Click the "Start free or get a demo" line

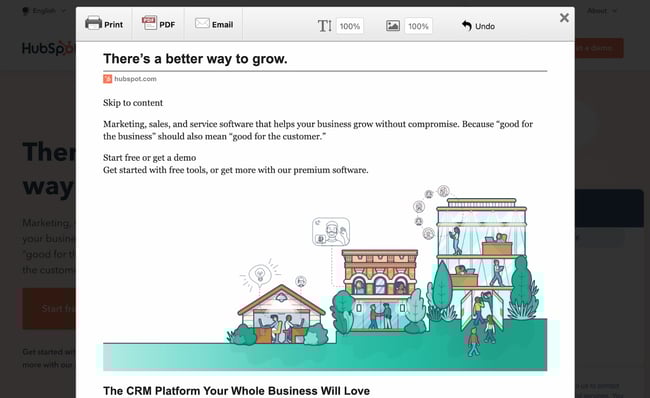(150, 158)
